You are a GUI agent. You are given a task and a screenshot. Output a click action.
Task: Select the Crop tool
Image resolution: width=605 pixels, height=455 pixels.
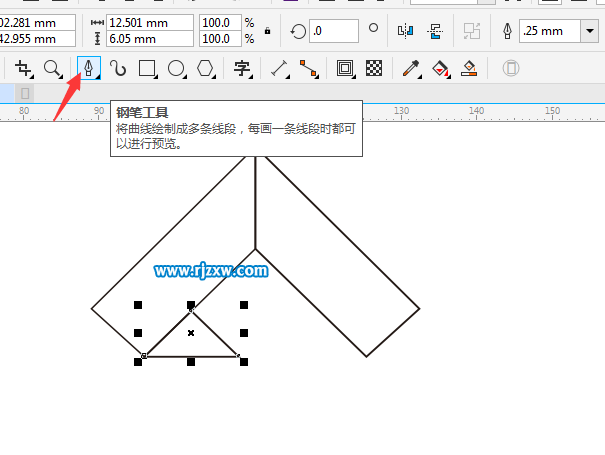(23, 68)
